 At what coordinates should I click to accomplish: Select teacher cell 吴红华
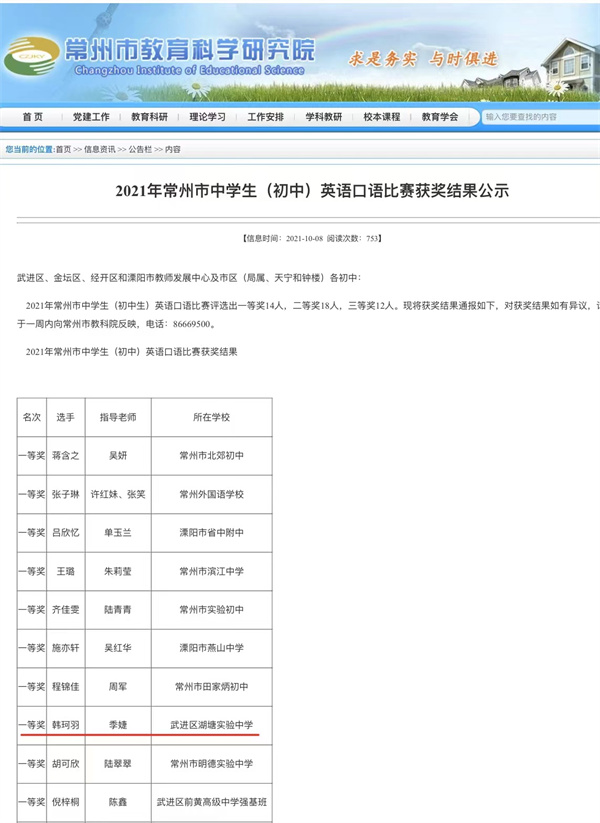click(118, 648)
